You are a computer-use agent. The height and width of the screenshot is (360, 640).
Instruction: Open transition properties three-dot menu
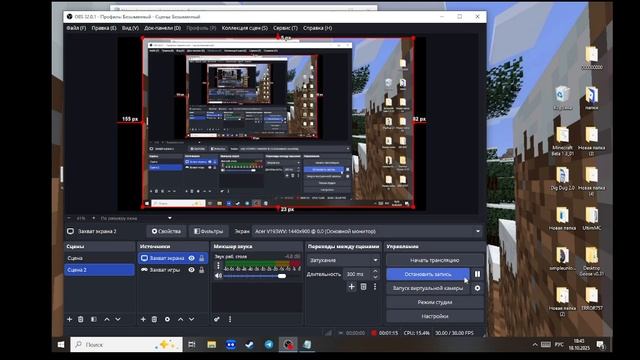(375, 287)
